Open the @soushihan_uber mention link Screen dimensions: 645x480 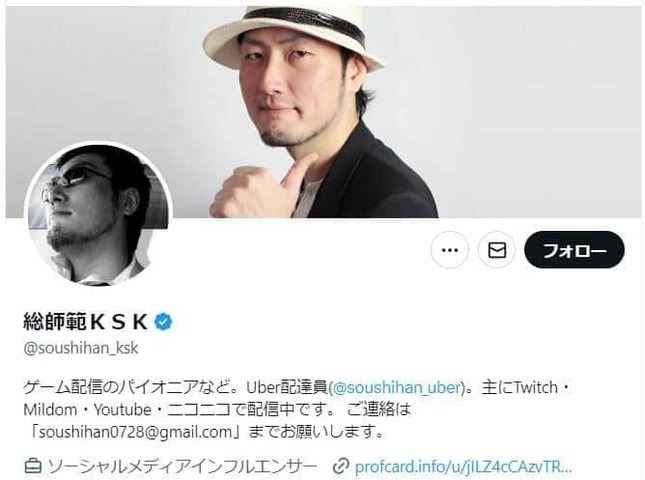coord(397,387)
